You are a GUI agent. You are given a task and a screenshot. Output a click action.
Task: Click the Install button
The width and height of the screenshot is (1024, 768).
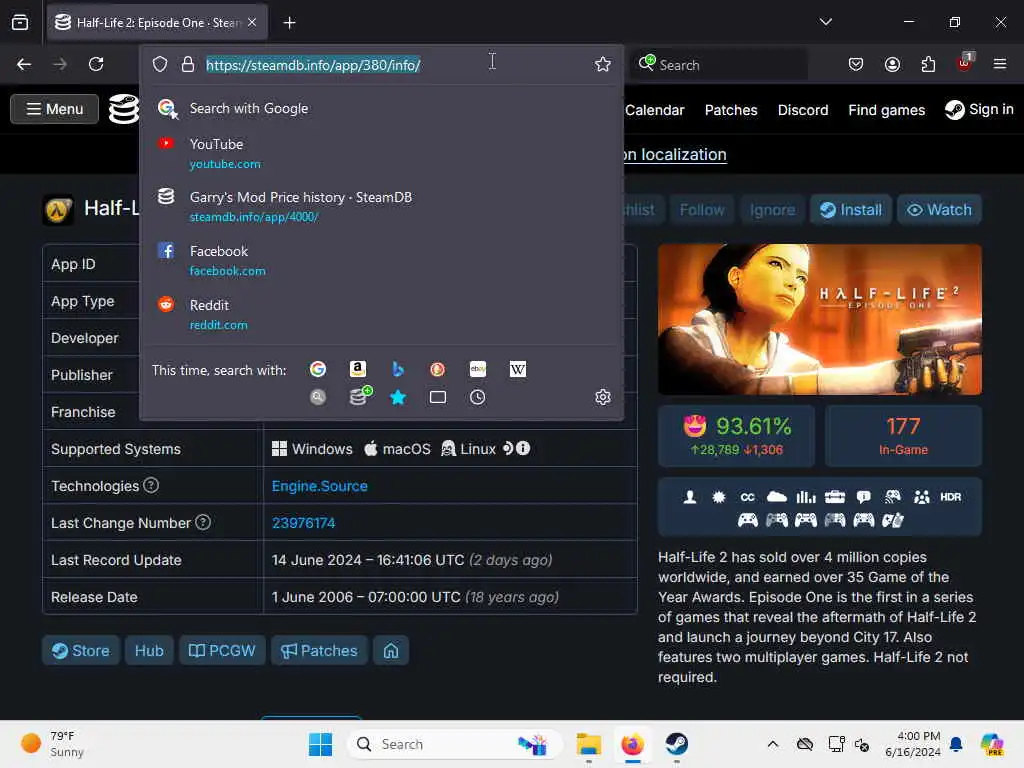(851, 210)
